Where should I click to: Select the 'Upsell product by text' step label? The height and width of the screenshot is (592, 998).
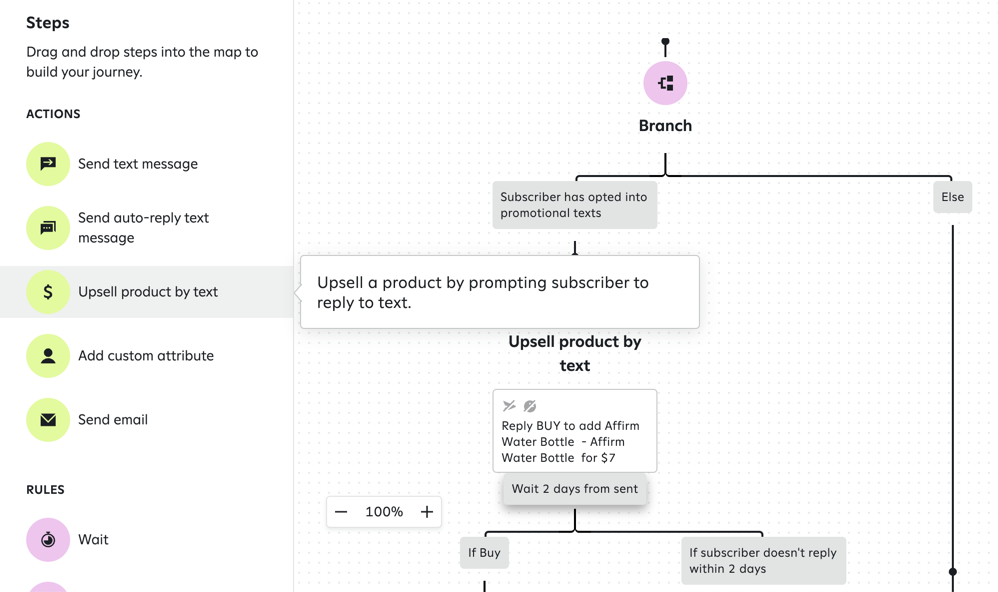coord(148,292)
